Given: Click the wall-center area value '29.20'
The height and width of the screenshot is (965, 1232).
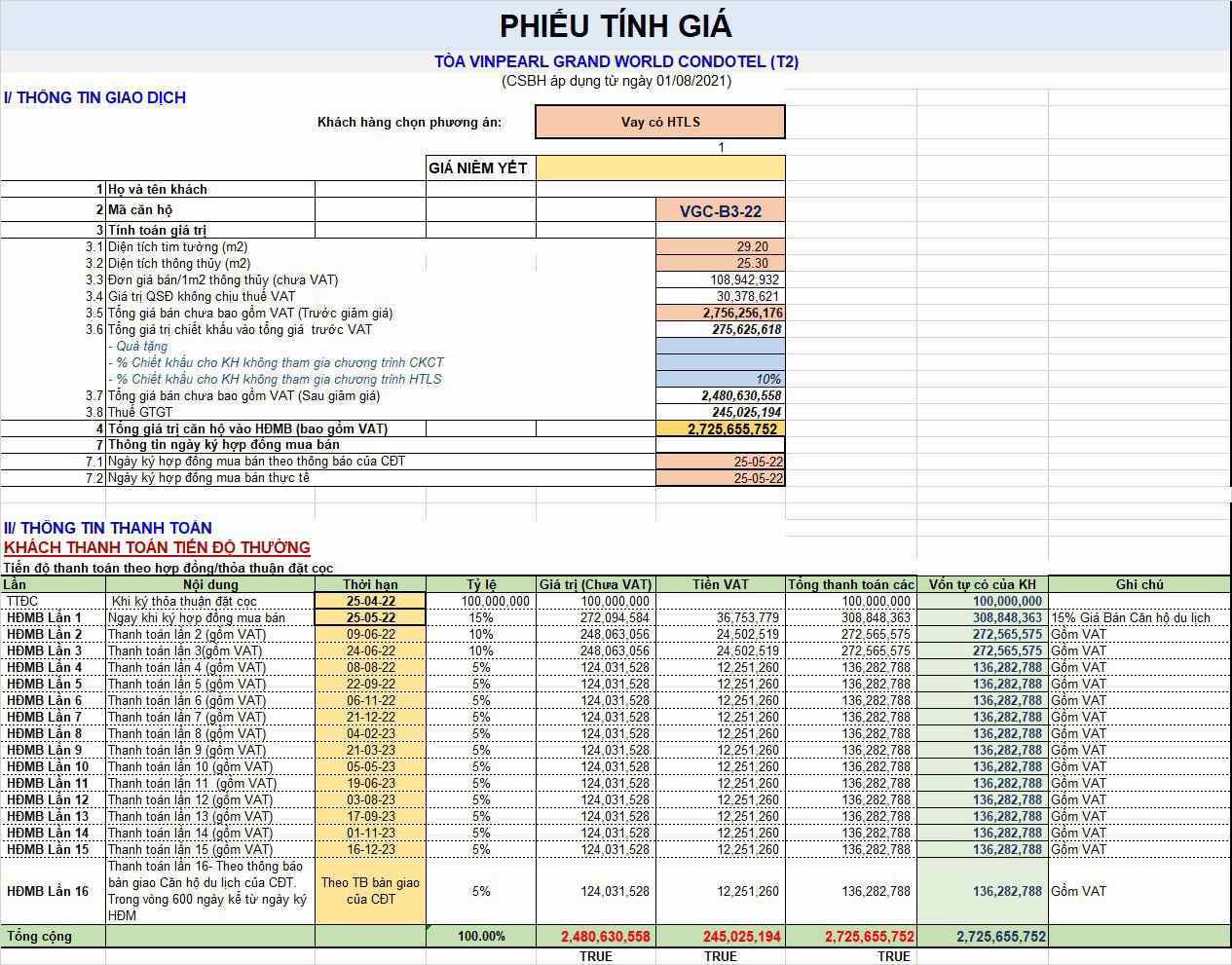Looking at the screenshot, I should [x=720, y=247].
